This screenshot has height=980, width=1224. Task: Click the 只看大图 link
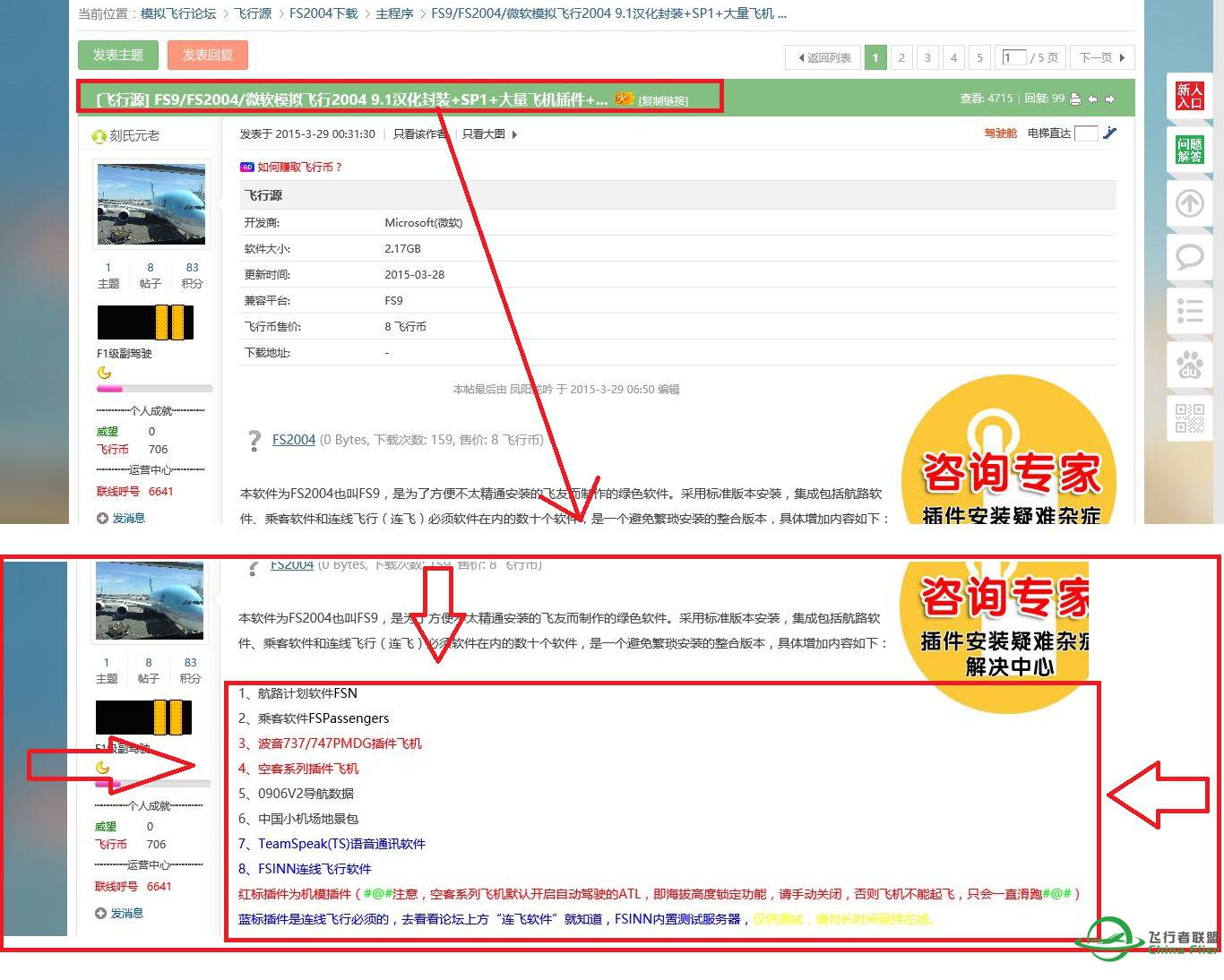(x=484, y=134)
